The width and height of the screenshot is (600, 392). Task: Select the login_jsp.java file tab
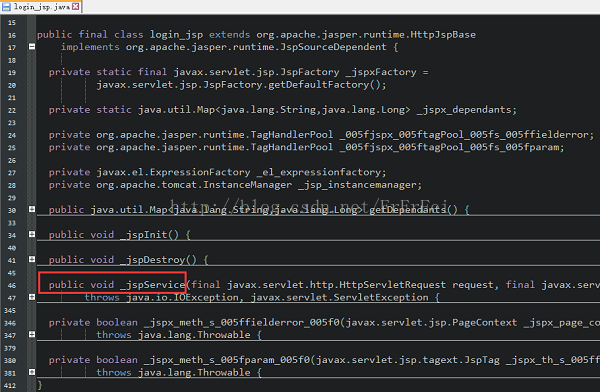41,7
